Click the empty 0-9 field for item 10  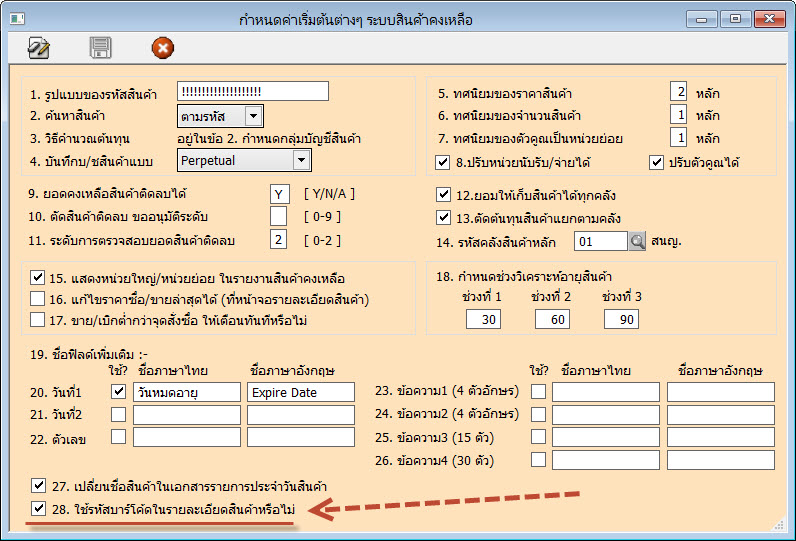pyautogui.click(x=278, y=216)
